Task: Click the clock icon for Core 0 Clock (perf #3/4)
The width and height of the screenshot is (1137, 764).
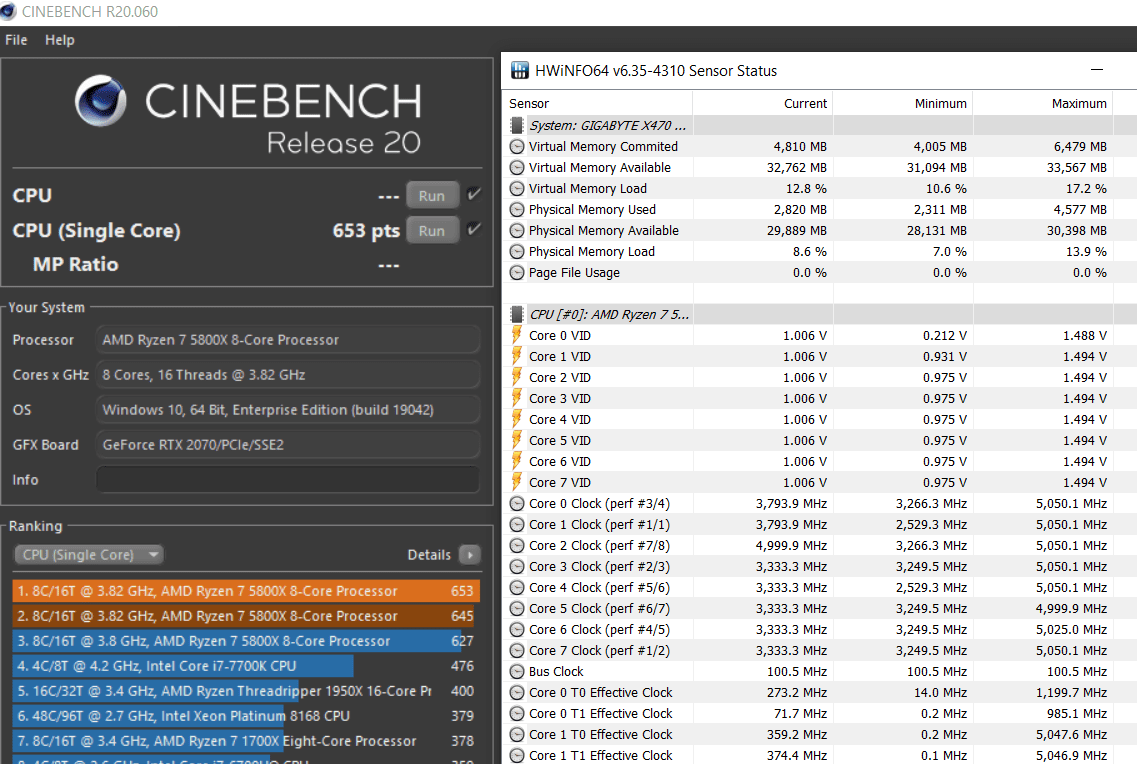Action: [517, 504]
